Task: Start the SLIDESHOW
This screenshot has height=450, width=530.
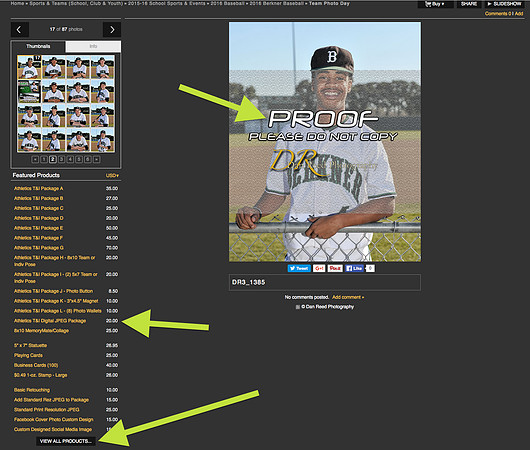Action: tap(504, 4)
